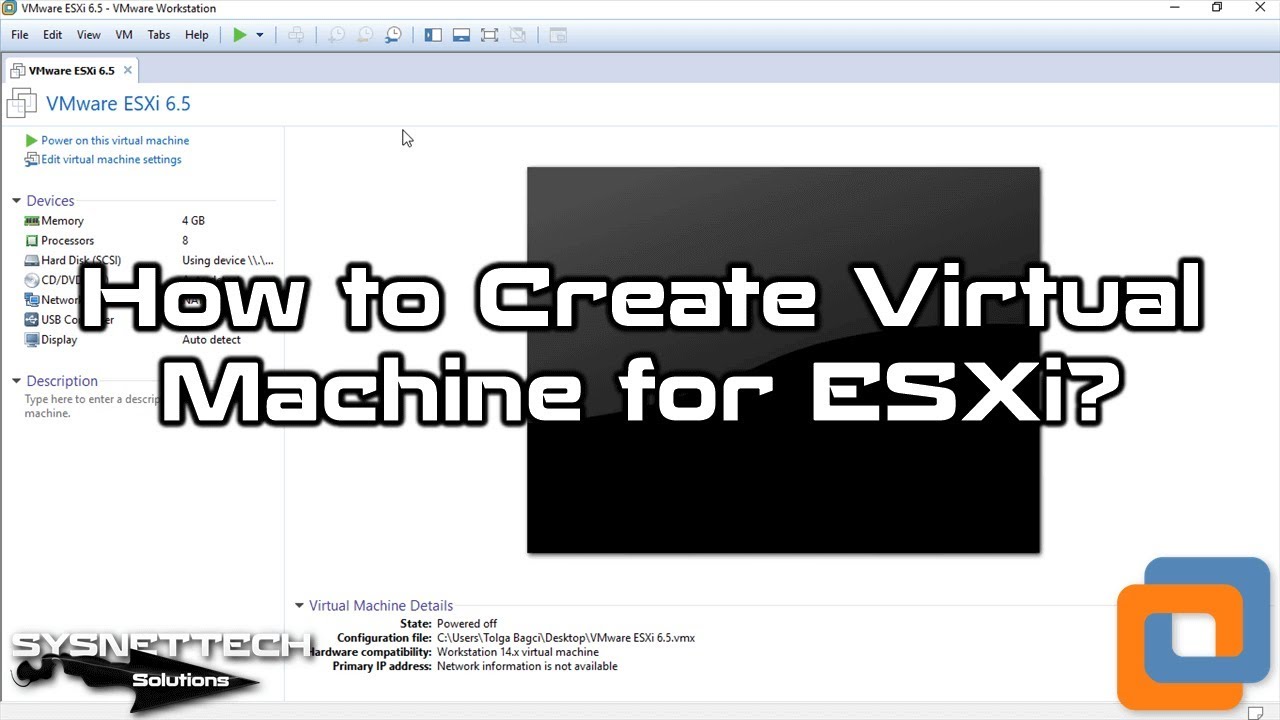Image resolution: width=1280 pixels, height=720 pixels.
Task: Toggle the thumbnail bar icon
Action: 461,35
